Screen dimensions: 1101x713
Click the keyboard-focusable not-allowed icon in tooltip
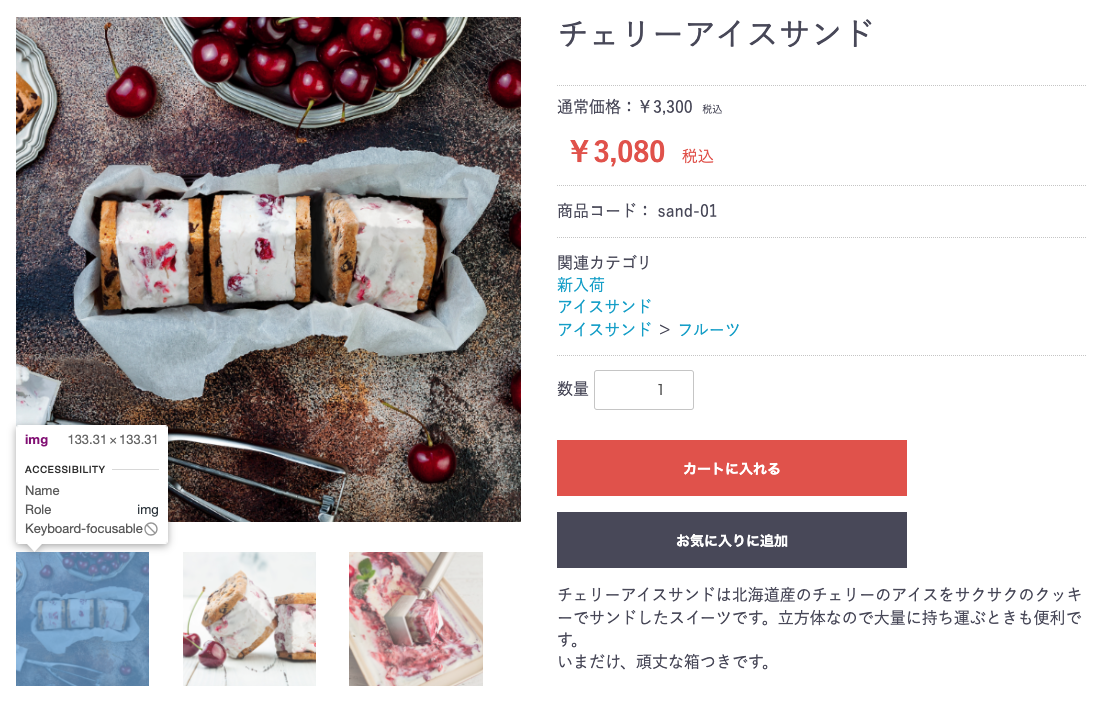(x=151, y=529)
